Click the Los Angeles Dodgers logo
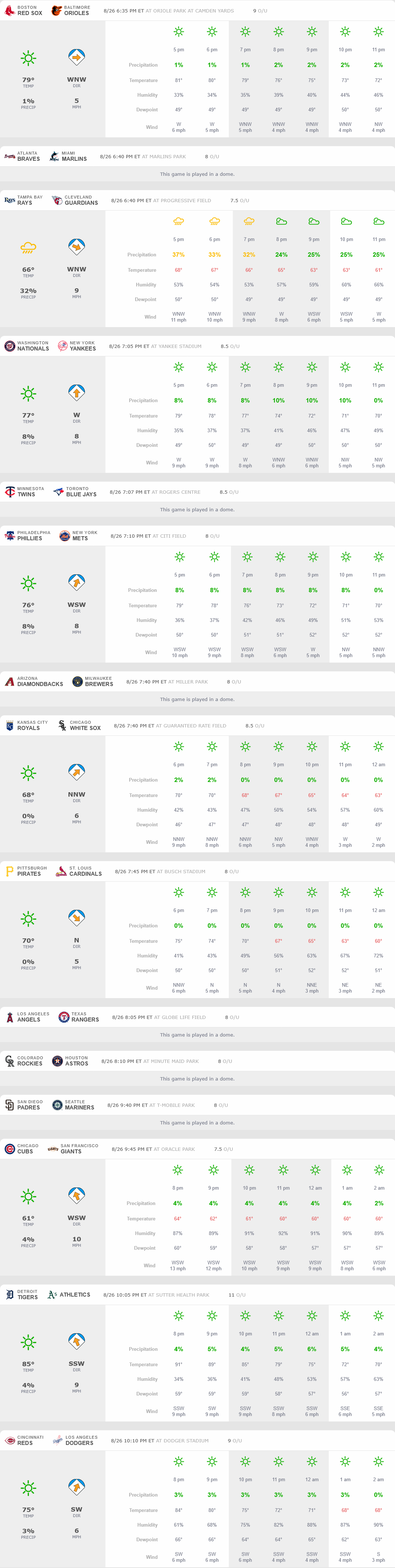The height and width of the screenshot is (1568, 395). pyautogui.click(x=57, y=1440)
